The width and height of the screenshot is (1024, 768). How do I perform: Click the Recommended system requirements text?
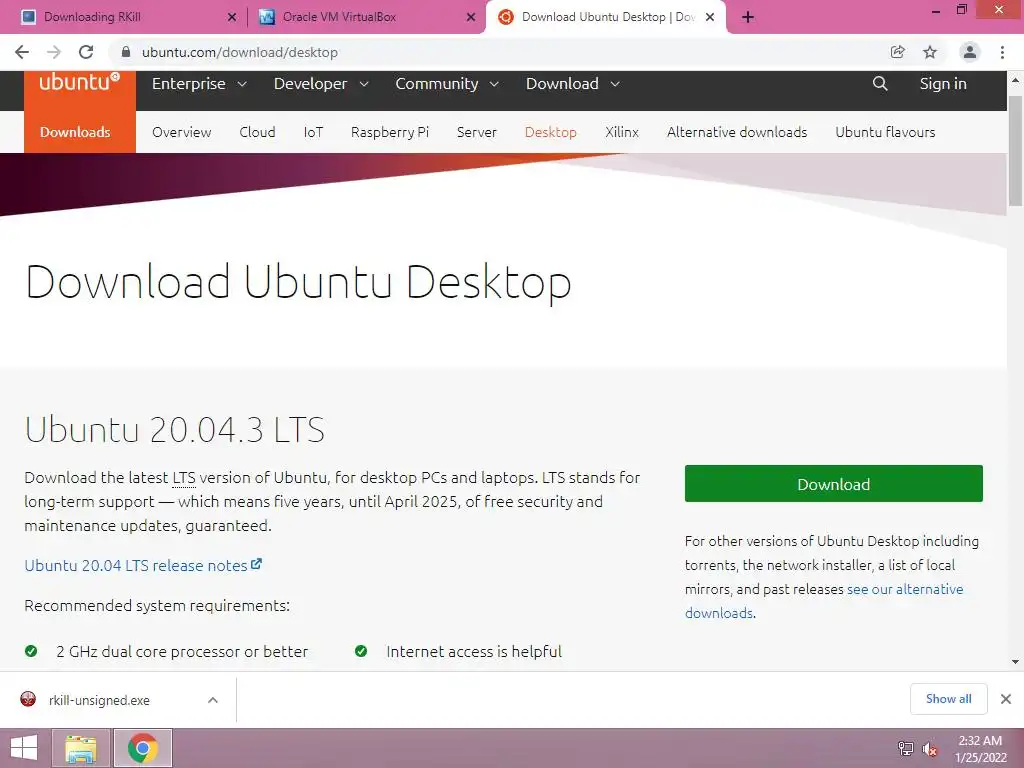click(x=157, y=605)
